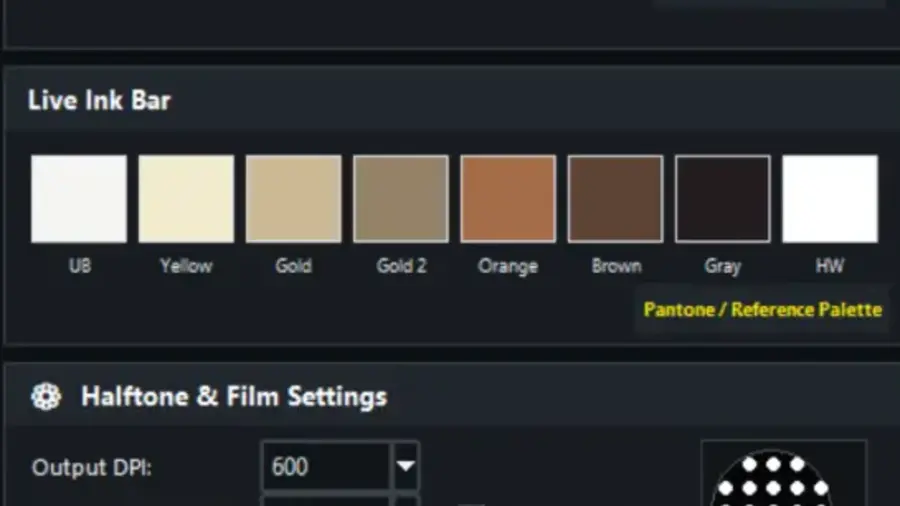Click the Output DPI value field showing 600
The width and height of the screenshot is (900, 506).
coord(326,466)
